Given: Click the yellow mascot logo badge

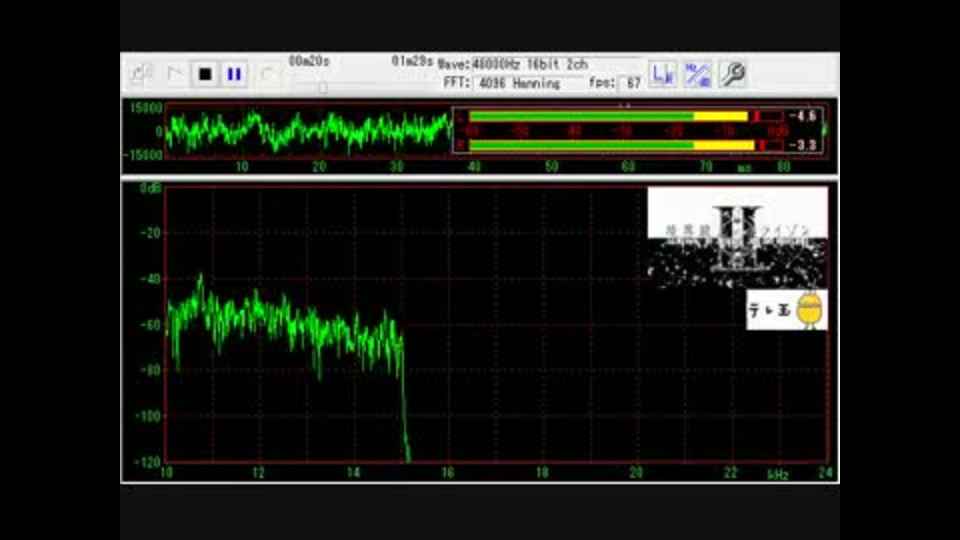Looking at the screenshot, I should tap(787, 310).
